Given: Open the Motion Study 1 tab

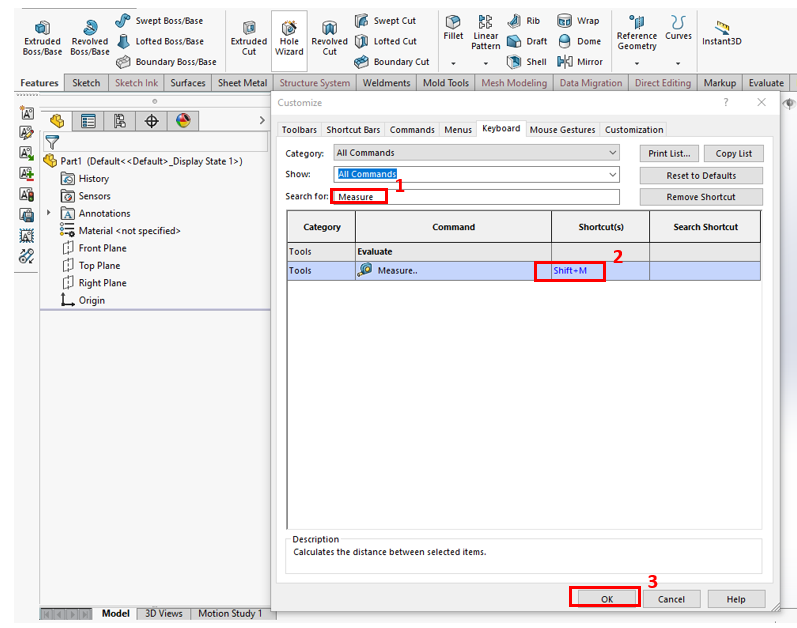Looking at the screenshot, I should click(x=230, y=613).
